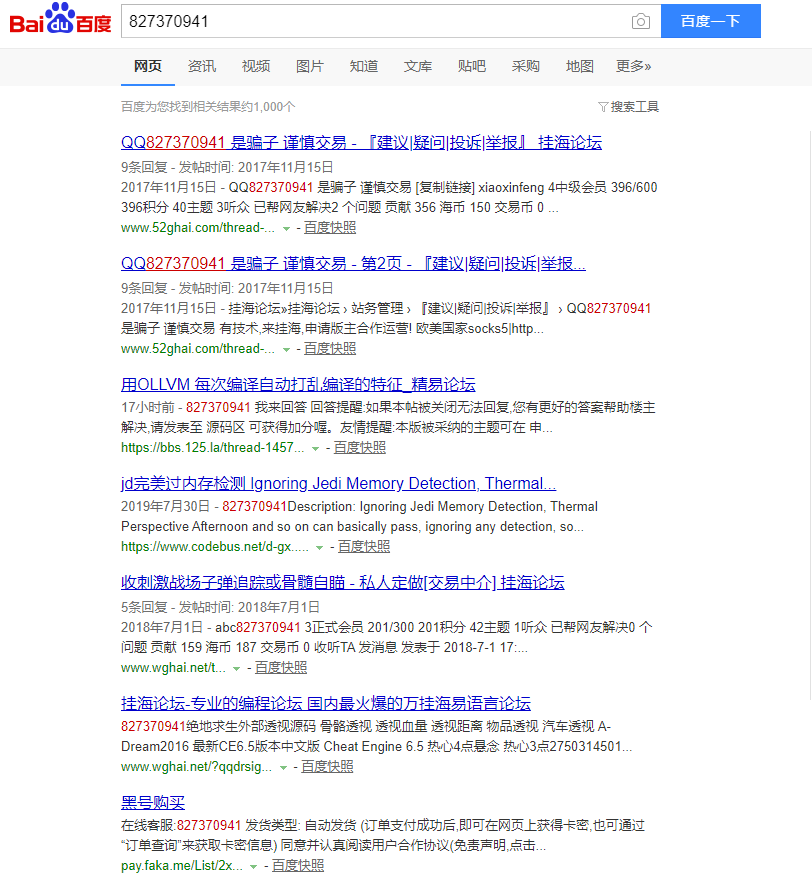This screenshot has width=812, height=881.
Task: Open 挂海论坛-专业的编程论坛 result
Action: (325, 704)
